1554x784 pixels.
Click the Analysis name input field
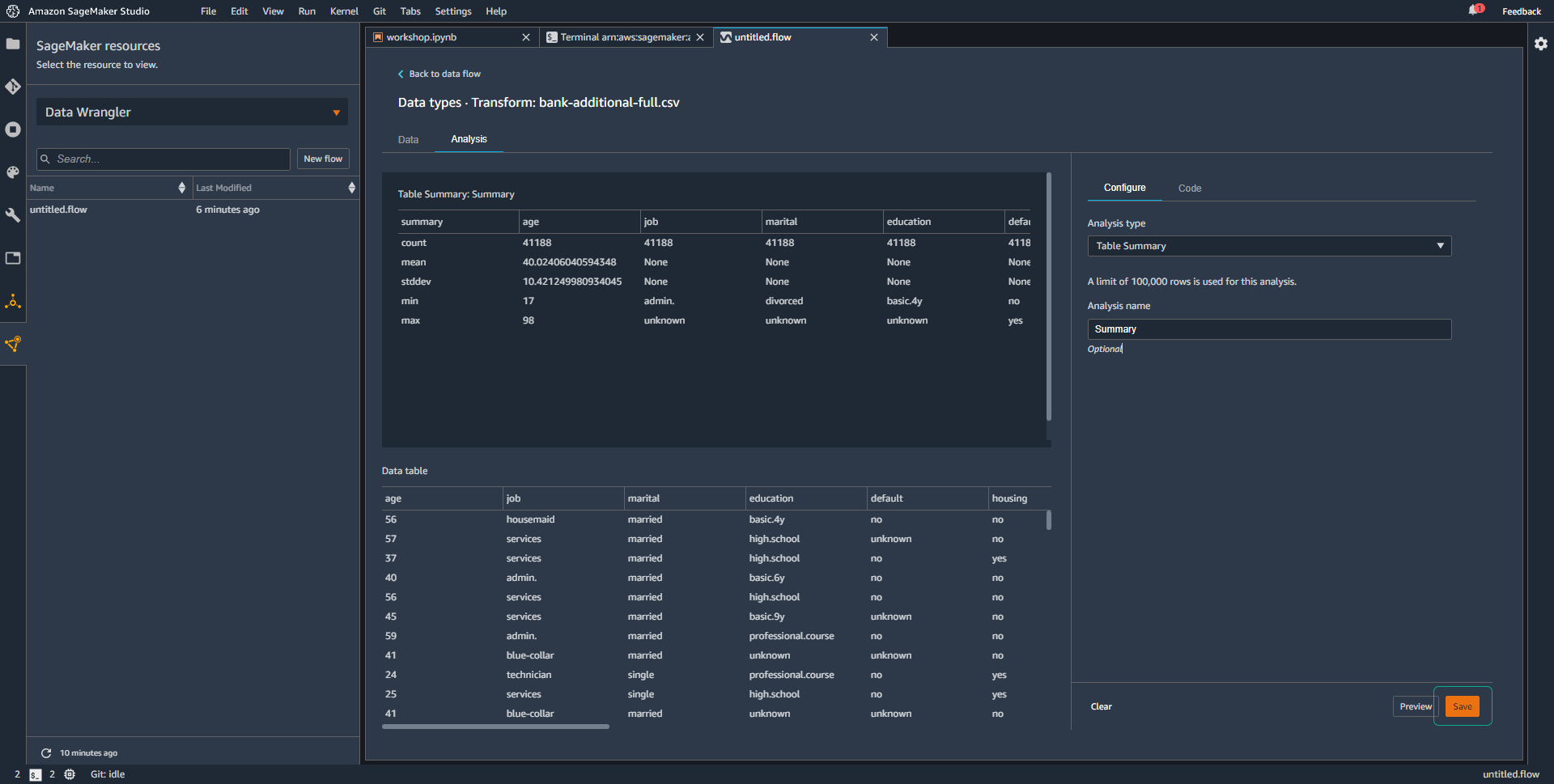coord(1269,329)
